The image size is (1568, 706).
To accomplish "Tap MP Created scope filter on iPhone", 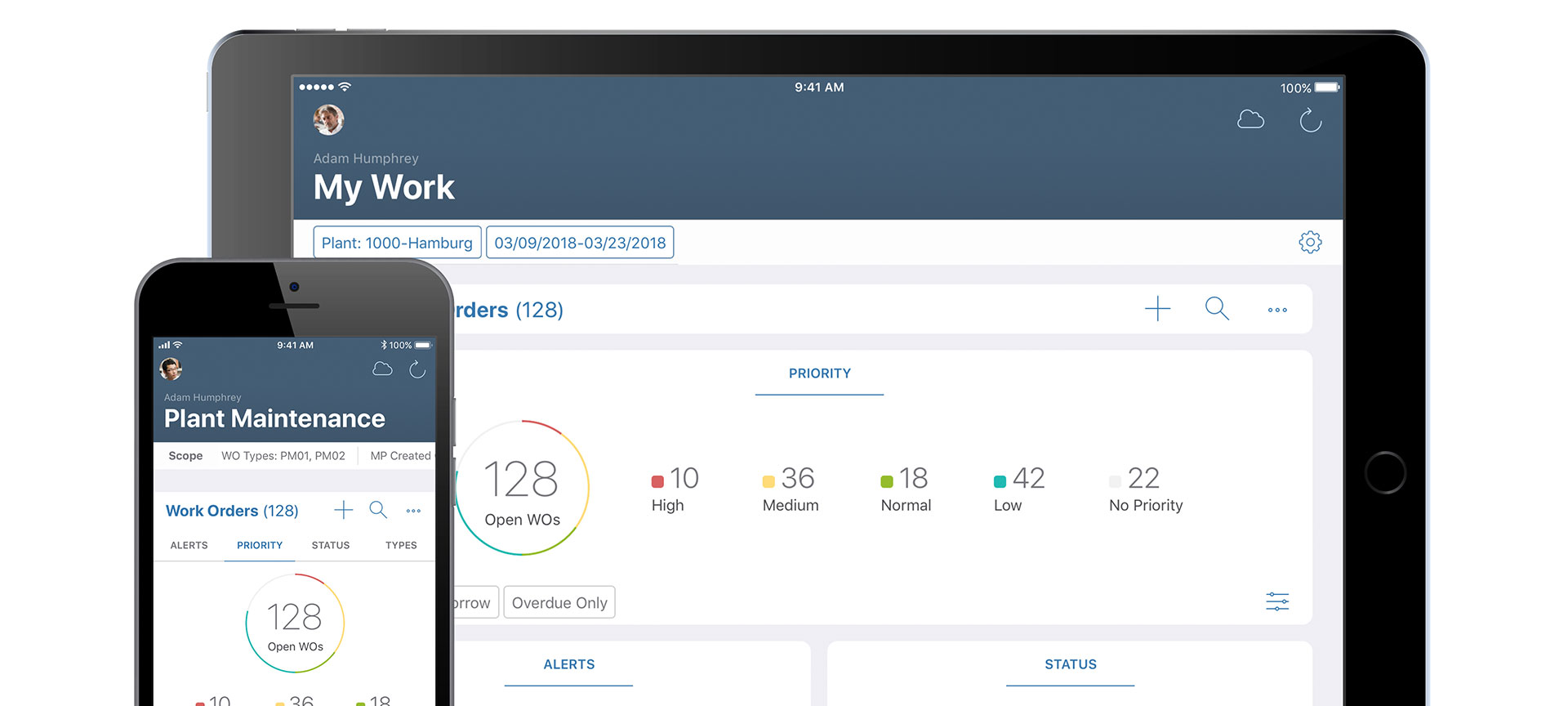I will 400,456.
